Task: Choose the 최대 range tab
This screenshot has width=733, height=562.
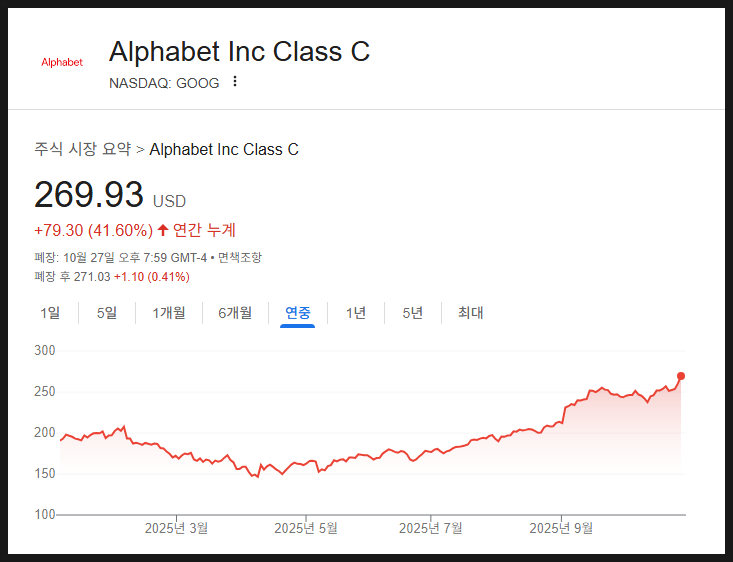Action: (470, 313)
